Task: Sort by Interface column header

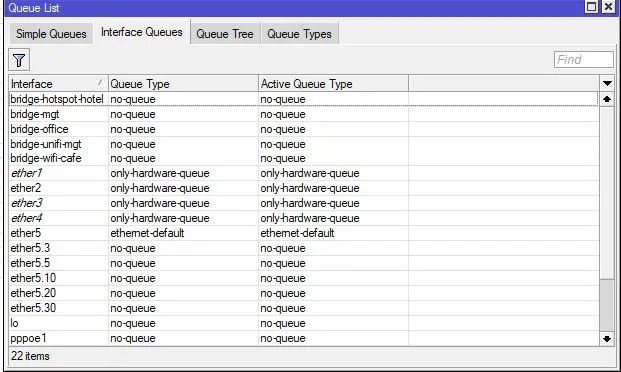Action: tap(59, 84)
